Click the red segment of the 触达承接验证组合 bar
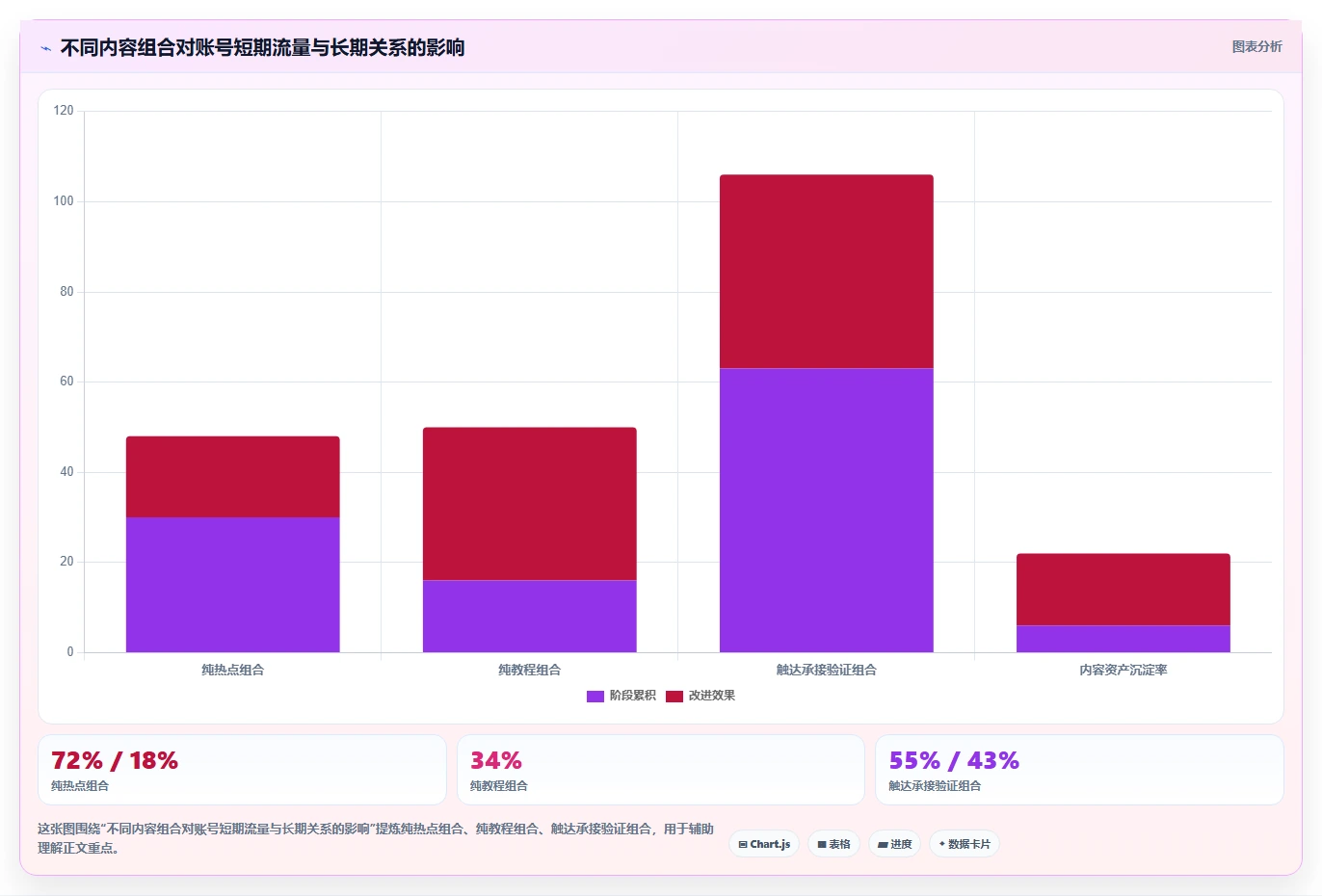The height and width of the screenshot is (896, 1322). (826, 272)
